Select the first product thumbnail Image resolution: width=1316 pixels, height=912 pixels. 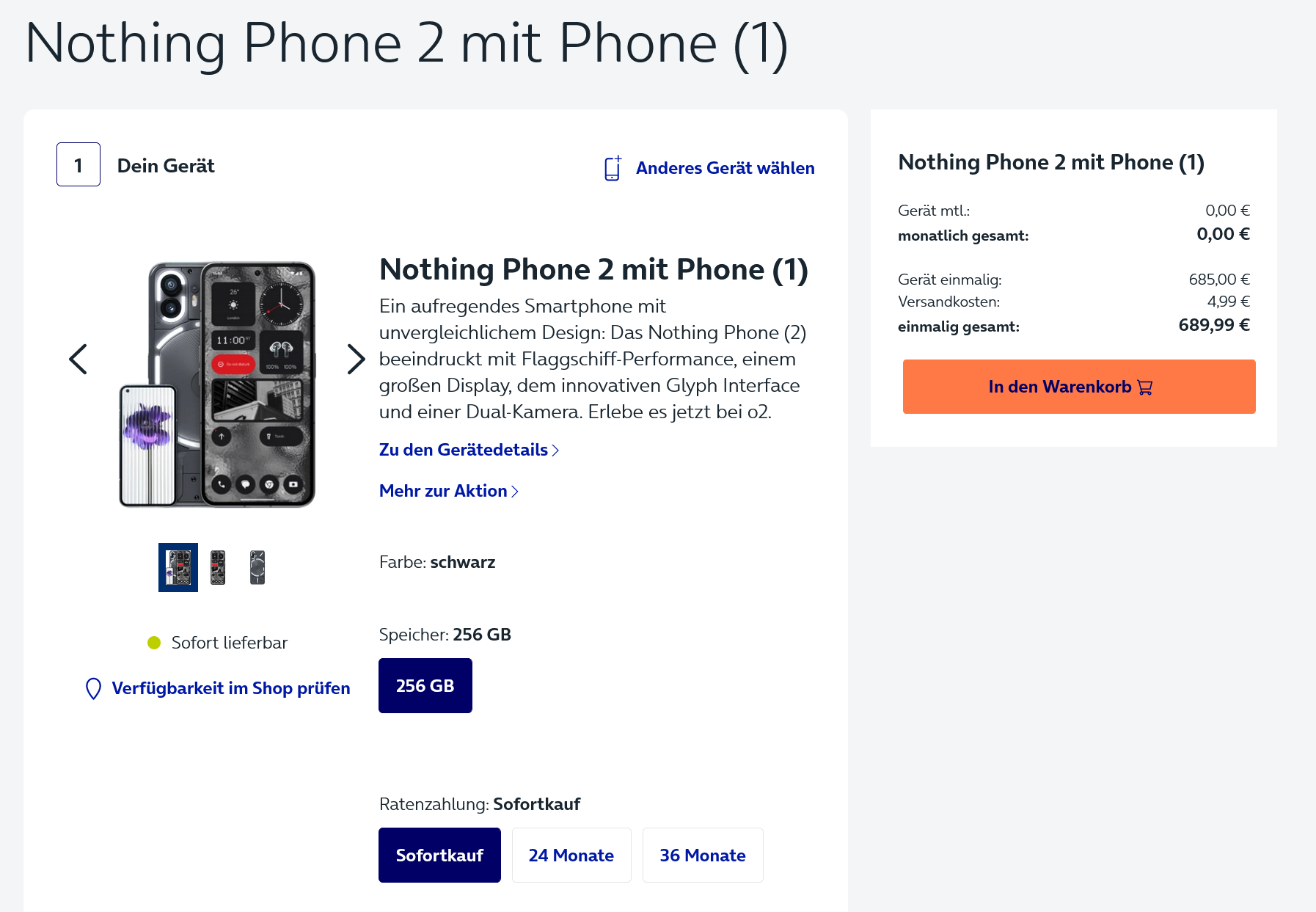[178, 567]
